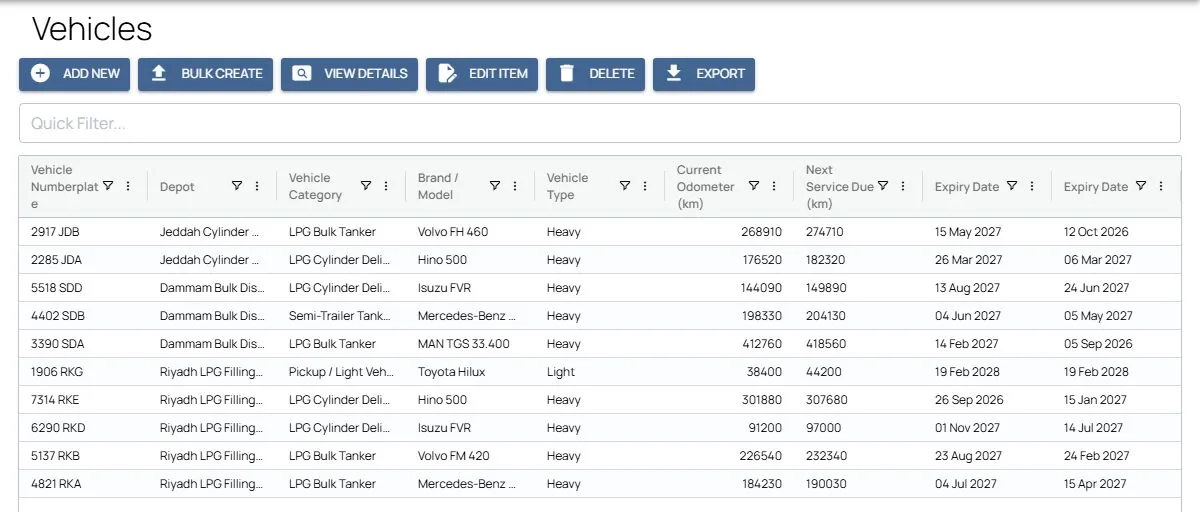Sort by Next Service Due (km) header label

tap(838, 186)
